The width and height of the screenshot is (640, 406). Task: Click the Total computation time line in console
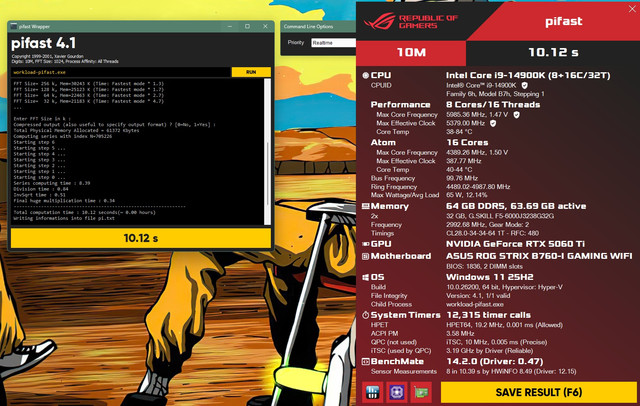(84, 212)
